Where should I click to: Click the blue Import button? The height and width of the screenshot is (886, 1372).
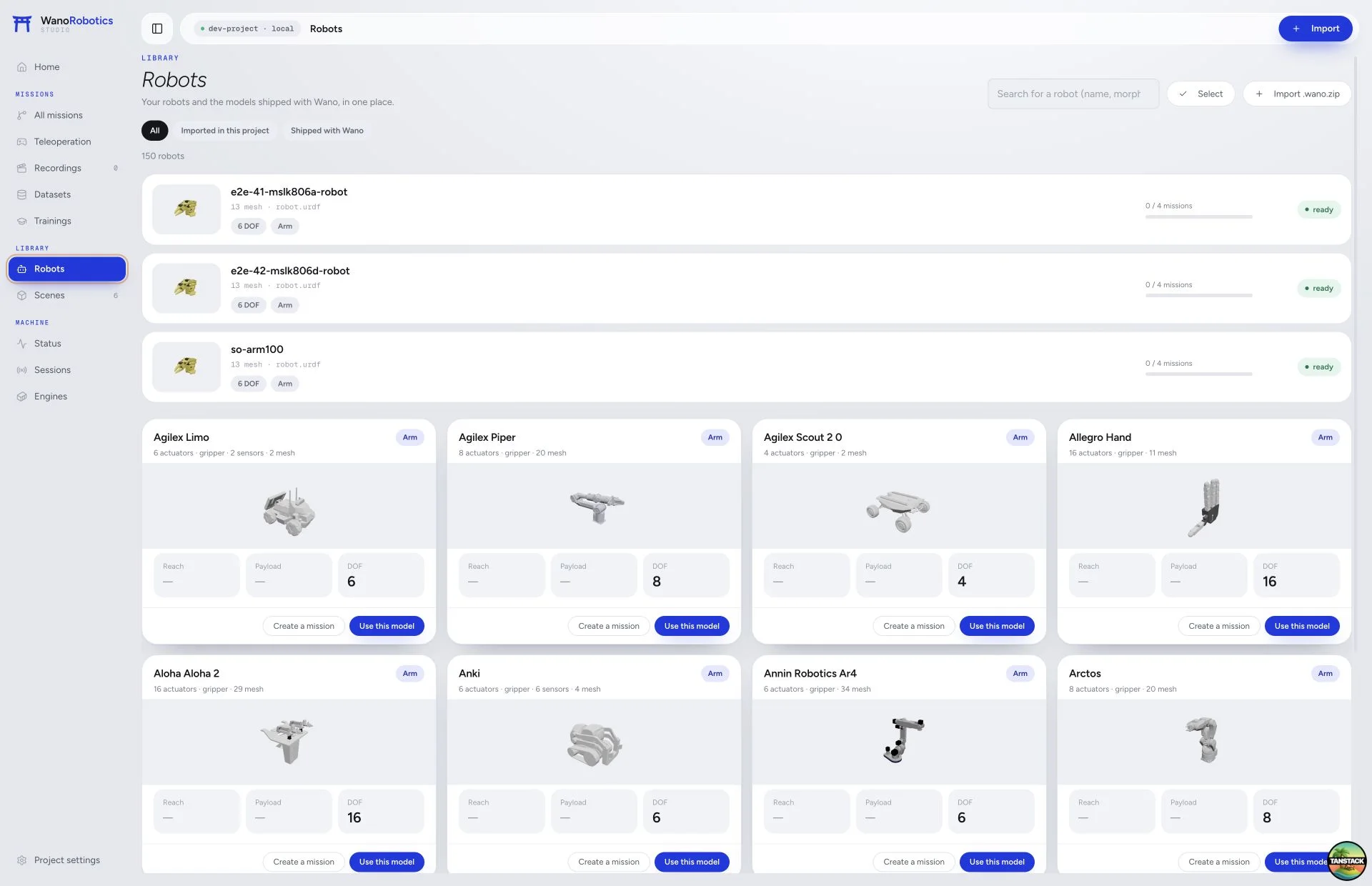pos(1315,29)
